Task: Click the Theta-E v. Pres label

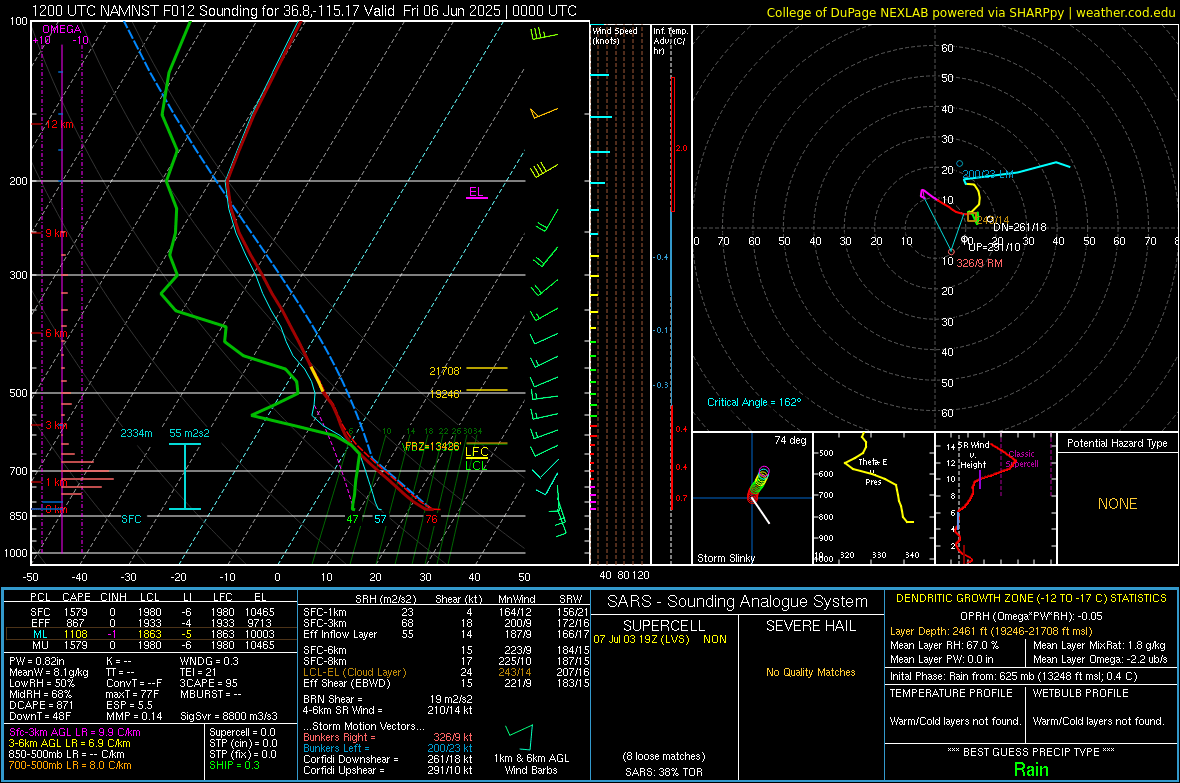Action: point(873,472)
